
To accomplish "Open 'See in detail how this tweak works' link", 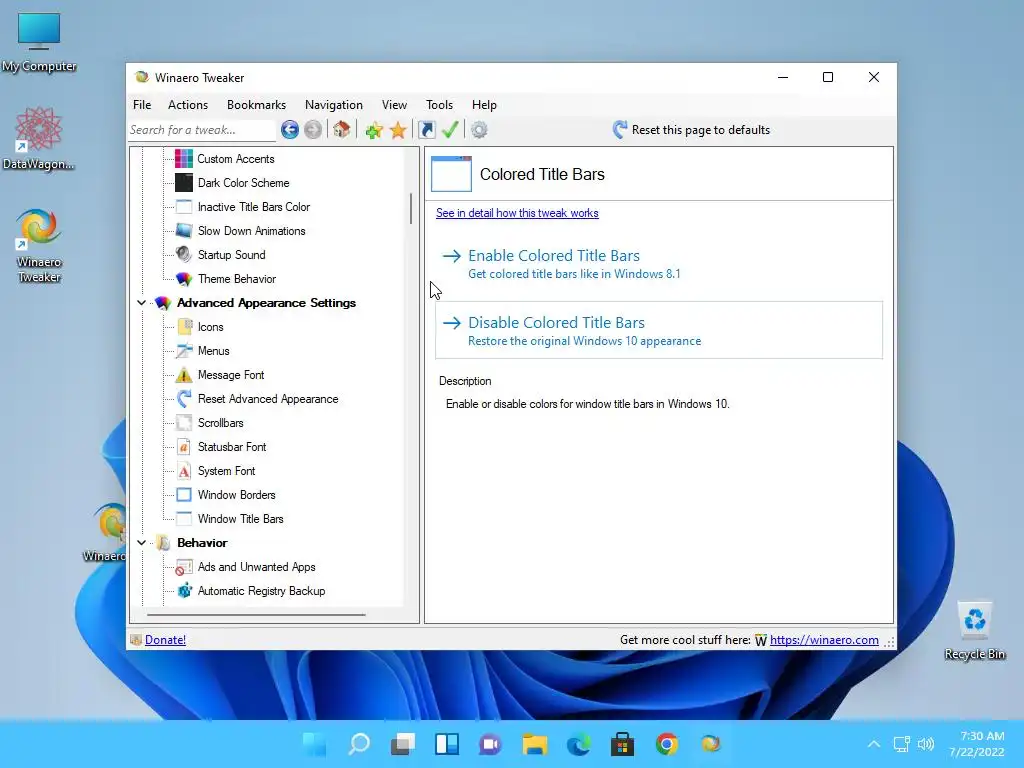I will point(517,213).
